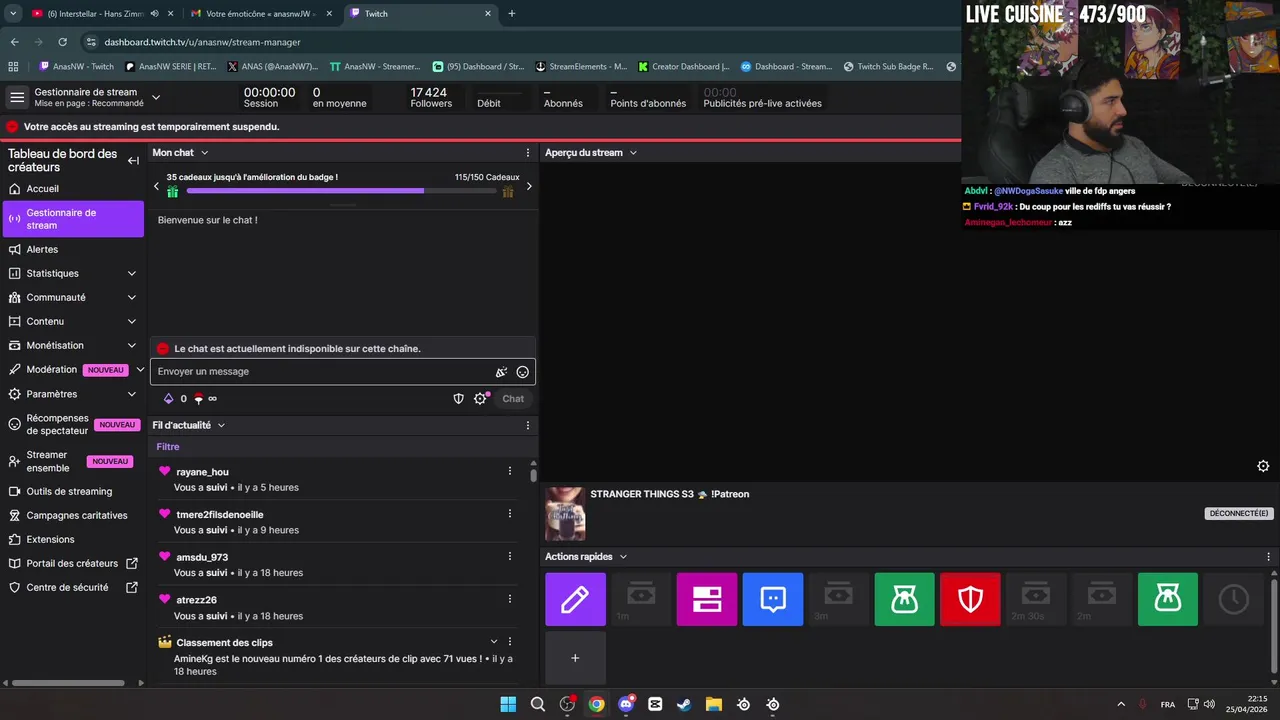Viewport: 1280px width, 720px height.
Task: Collapse the Classement des clips entry
Action: pyautogui.click(x=494, y=641)
